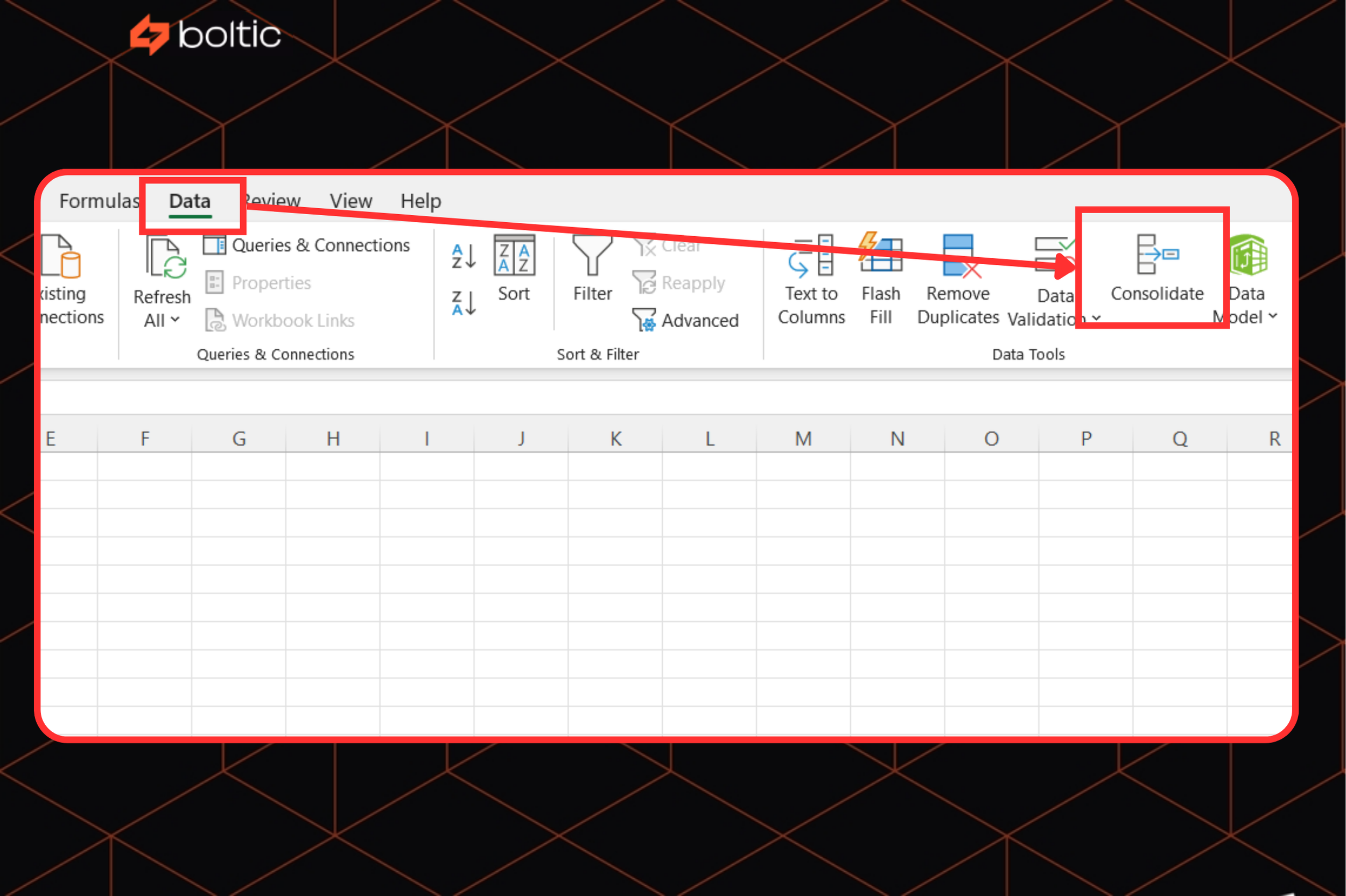Click the Sort dialog icon

click(x=513, y=269)
